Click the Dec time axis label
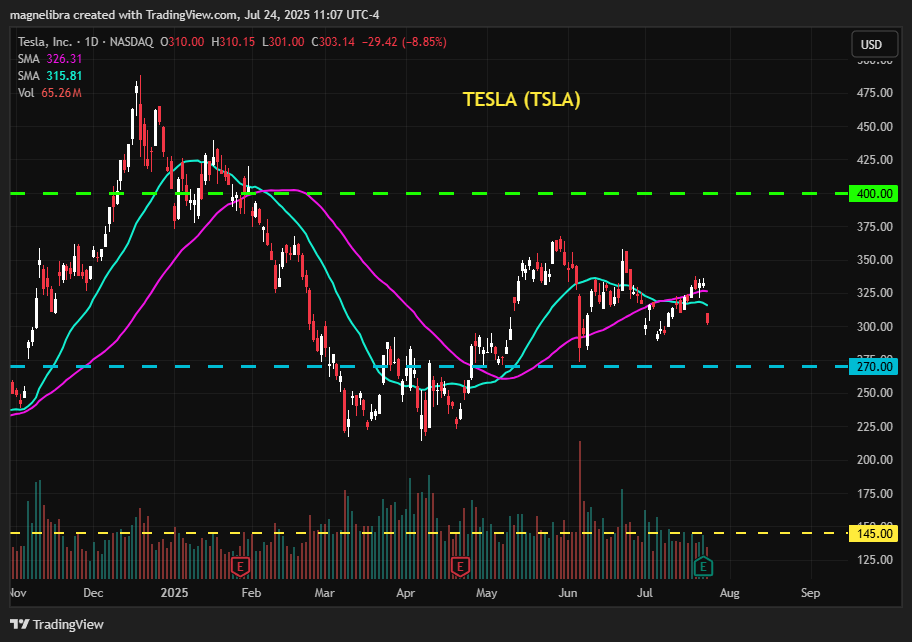 tap(93, 593)
